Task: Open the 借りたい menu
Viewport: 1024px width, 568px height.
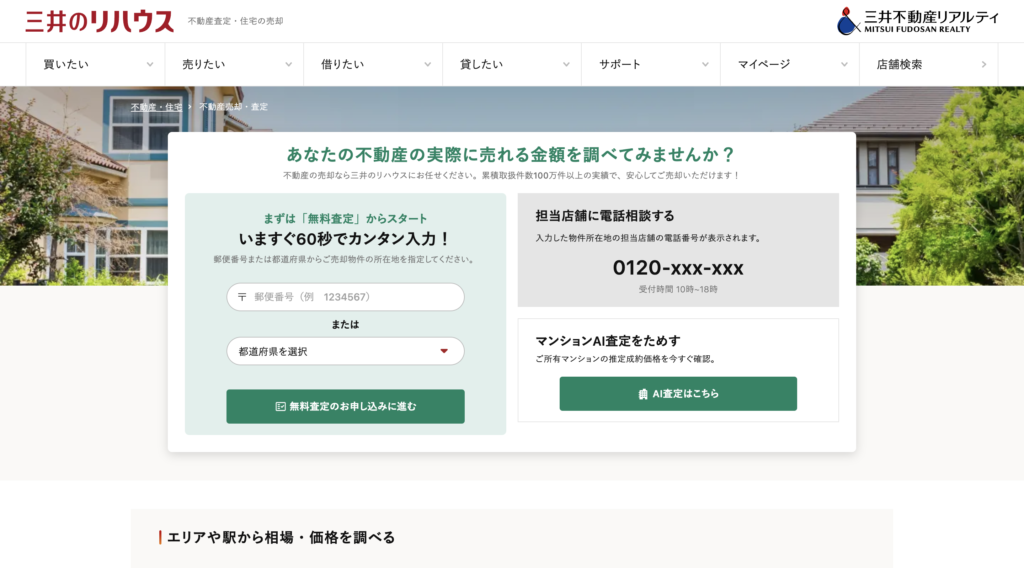Action: point(373,65)
